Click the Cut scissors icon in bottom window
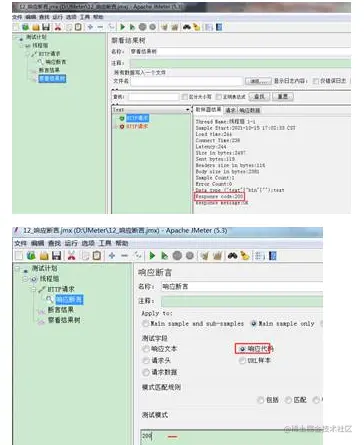Viewport: 364px width, 445px height. click(71, 256)
